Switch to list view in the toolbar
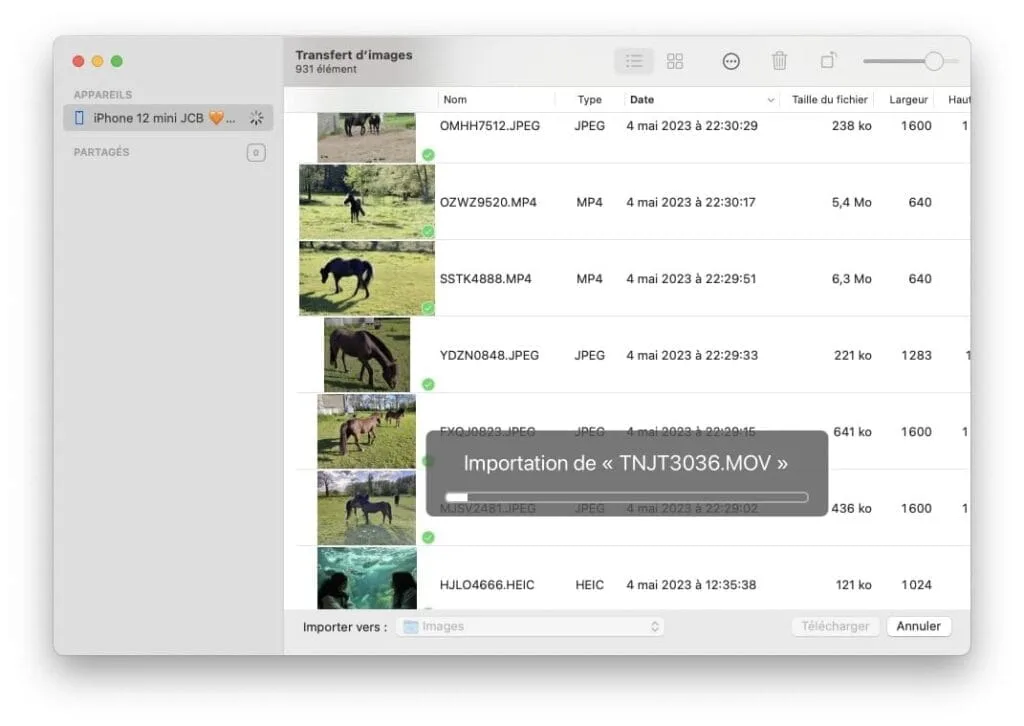Screen dimensions: 1024x726 (634, 61)
